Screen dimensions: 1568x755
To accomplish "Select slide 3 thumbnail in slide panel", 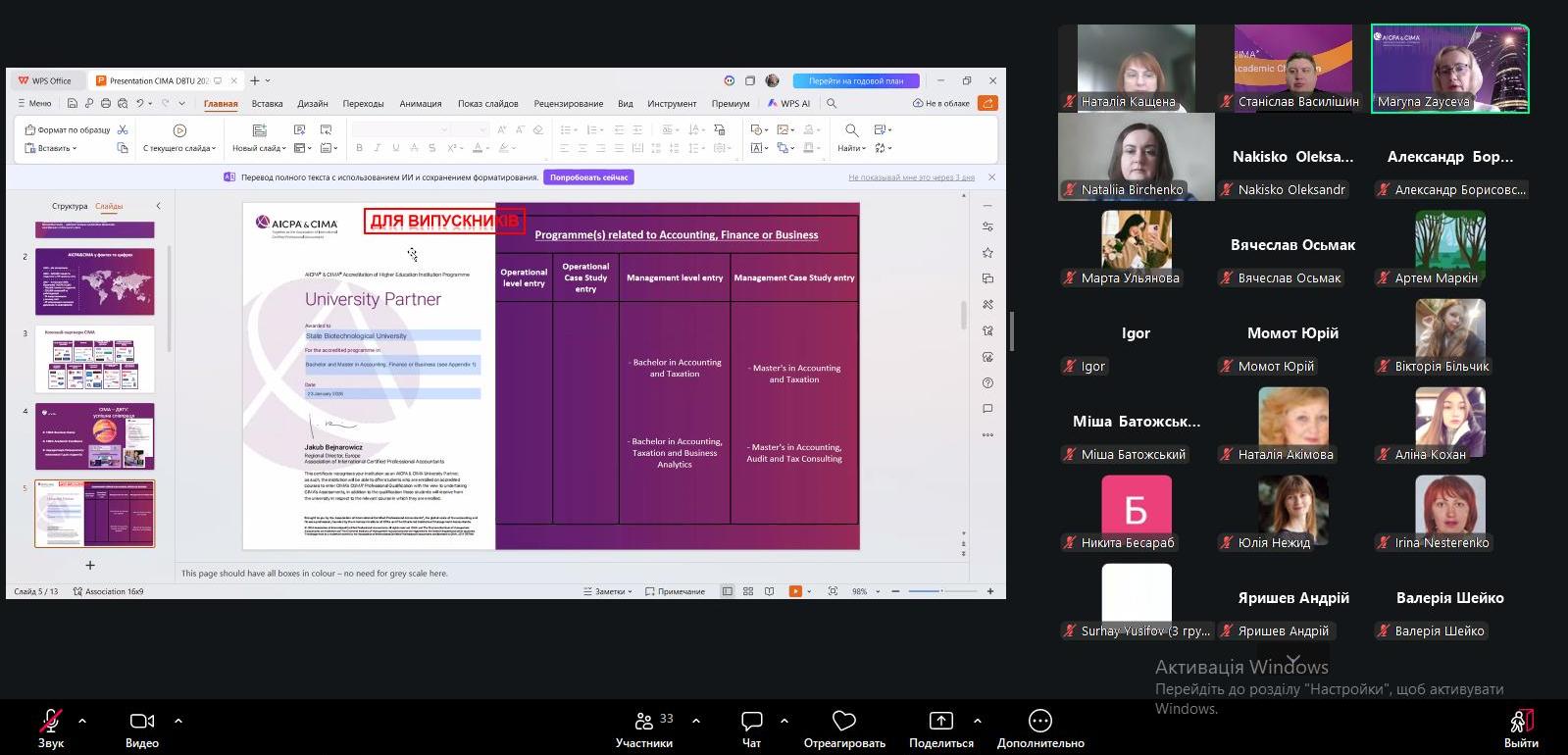I will tap(95, 359).
